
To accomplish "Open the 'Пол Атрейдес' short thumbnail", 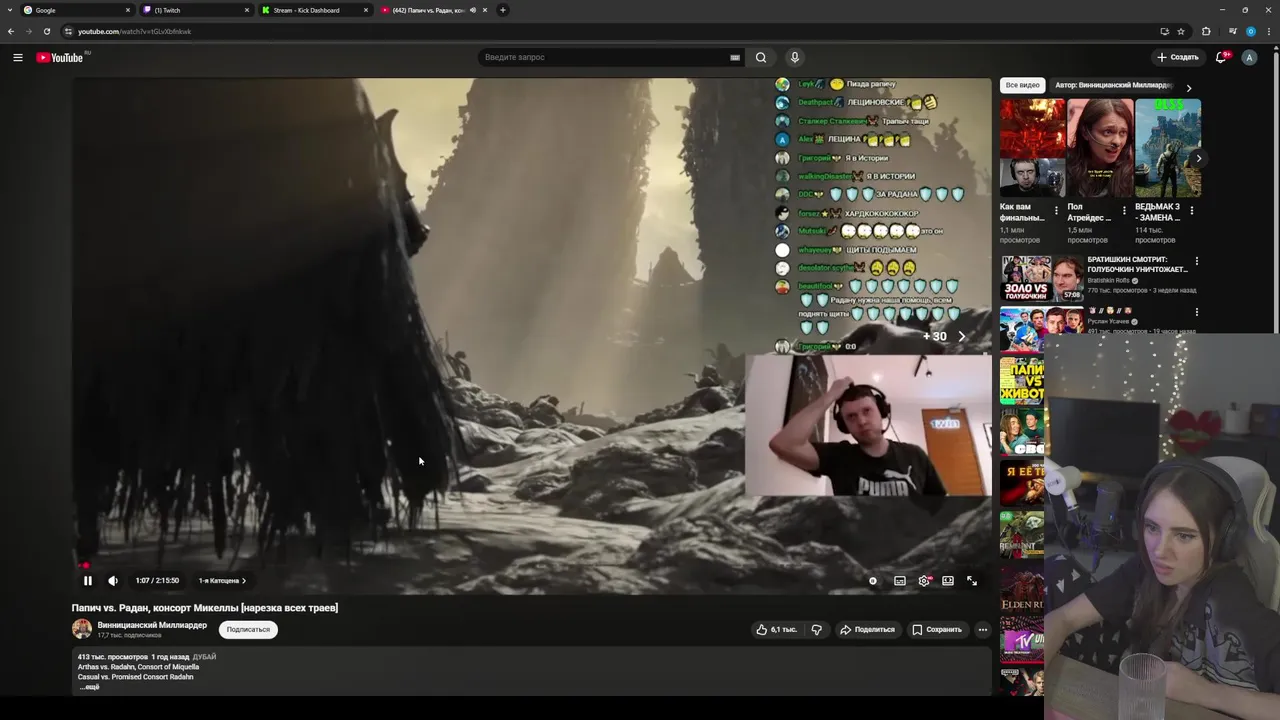I will coord(1100,148).
